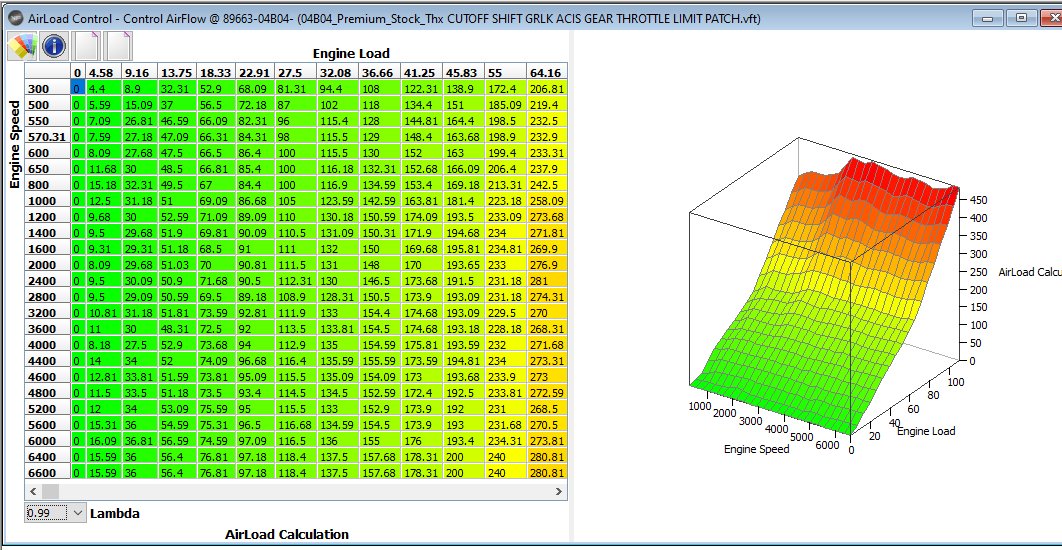
Task: Select cell 7.09 in the 550 row
Action: [104, 120]
